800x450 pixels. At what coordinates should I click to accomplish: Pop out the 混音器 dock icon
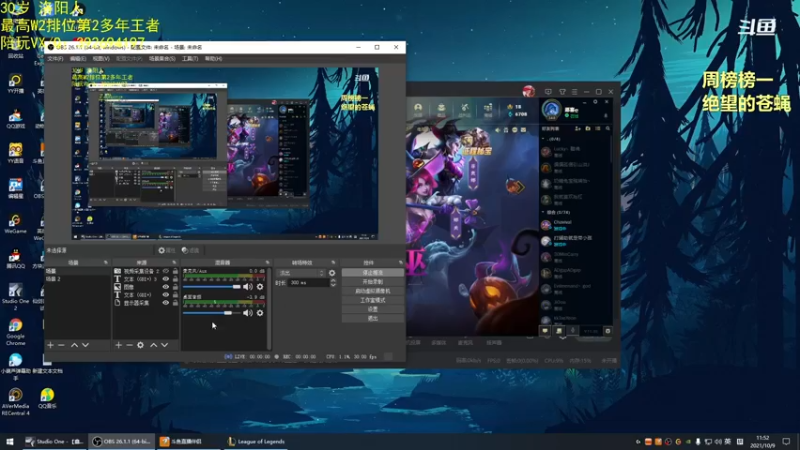267,263
